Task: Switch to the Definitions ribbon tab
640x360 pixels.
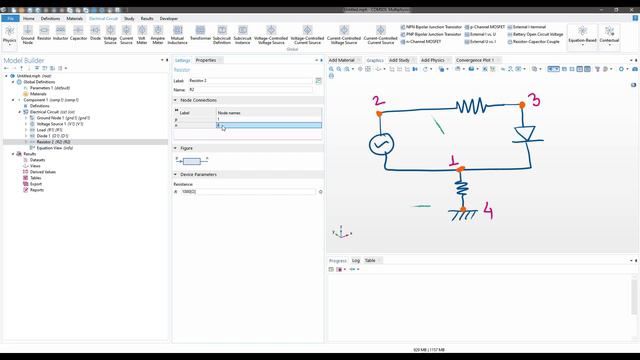Action: [x=50, y=18]
